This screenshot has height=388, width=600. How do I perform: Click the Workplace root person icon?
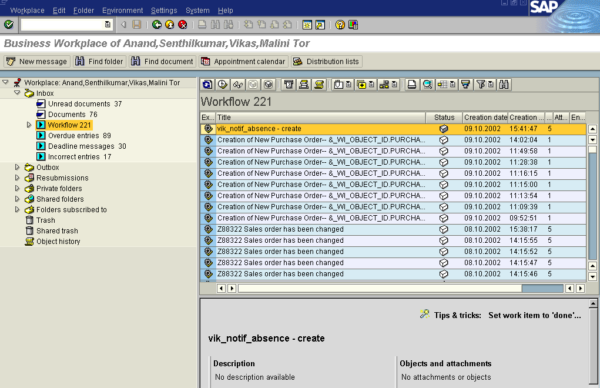pyautogui.click(x=17, y=83)
